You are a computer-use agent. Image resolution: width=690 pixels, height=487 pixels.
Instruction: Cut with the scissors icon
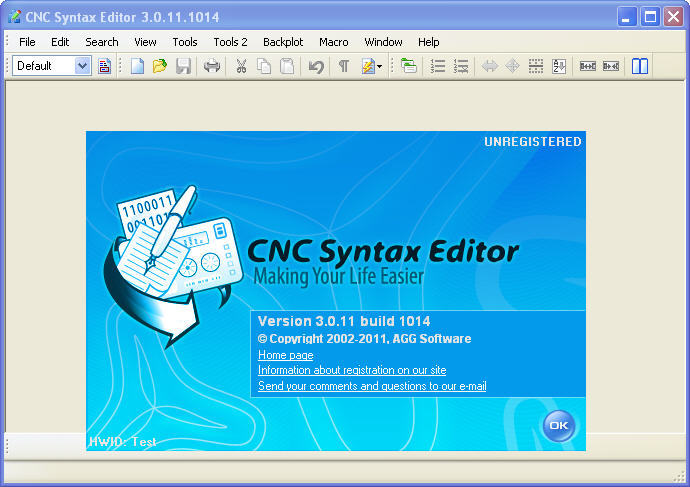241,66
